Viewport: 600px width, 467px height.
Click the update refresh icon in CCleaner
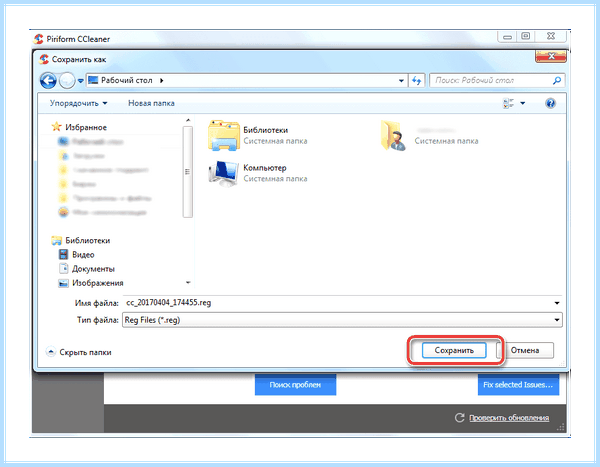[460, 417]
